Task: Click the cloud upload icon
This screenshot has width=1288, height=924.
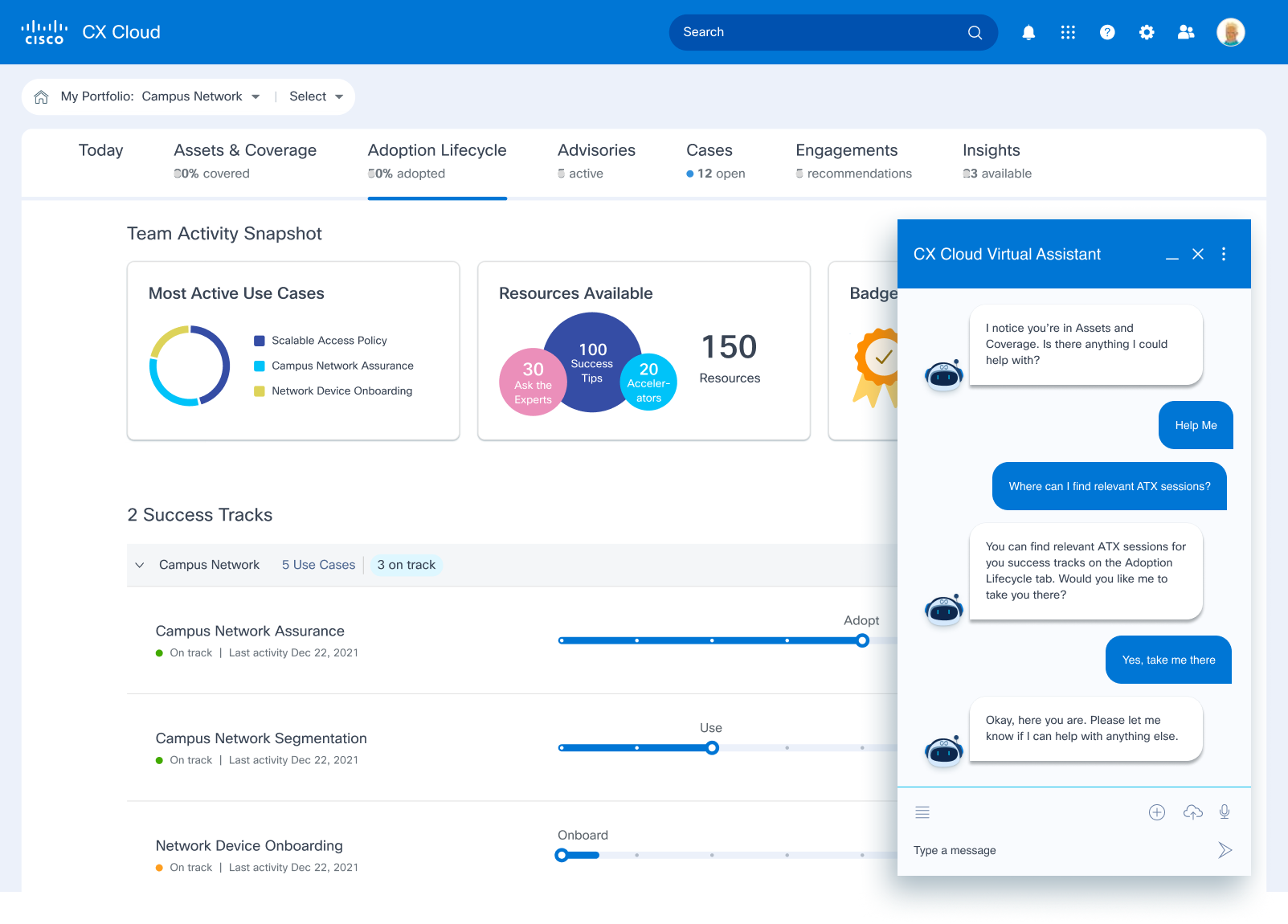Action: [x=1193, y=812]
